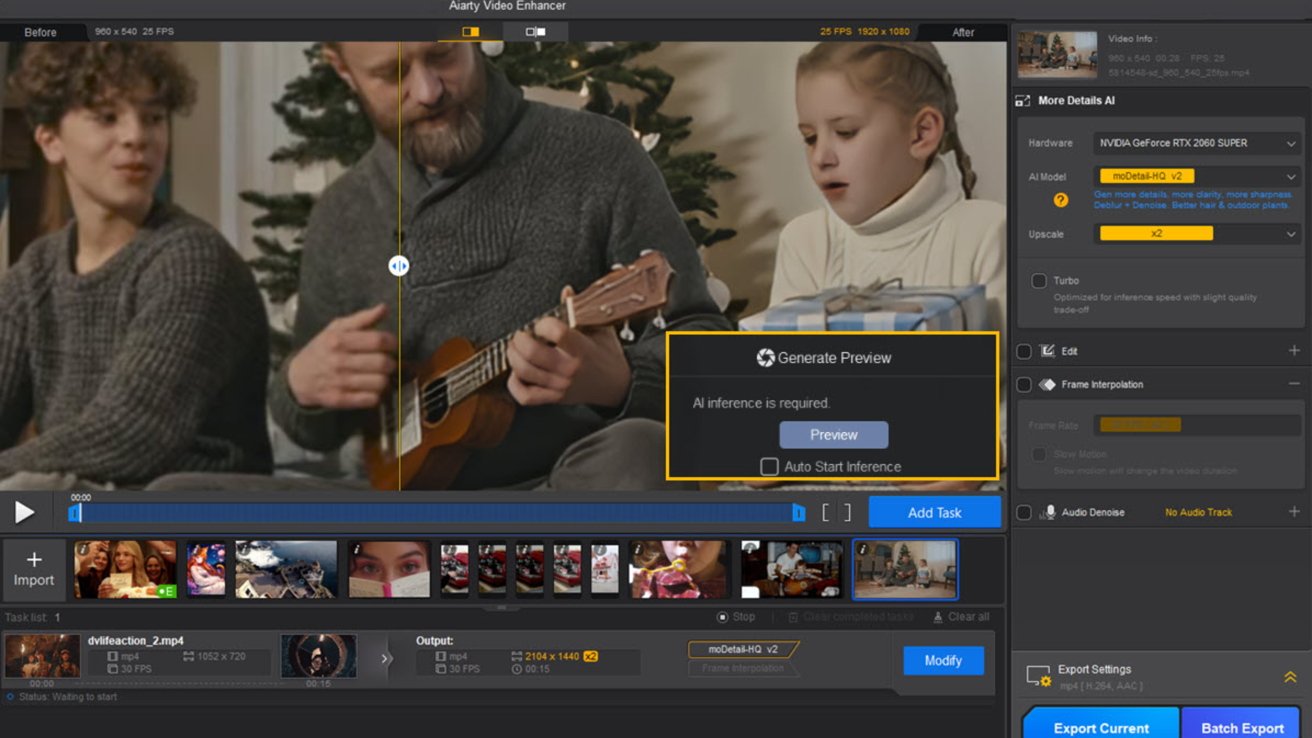Click the Play button below the video

coord(24,513)
